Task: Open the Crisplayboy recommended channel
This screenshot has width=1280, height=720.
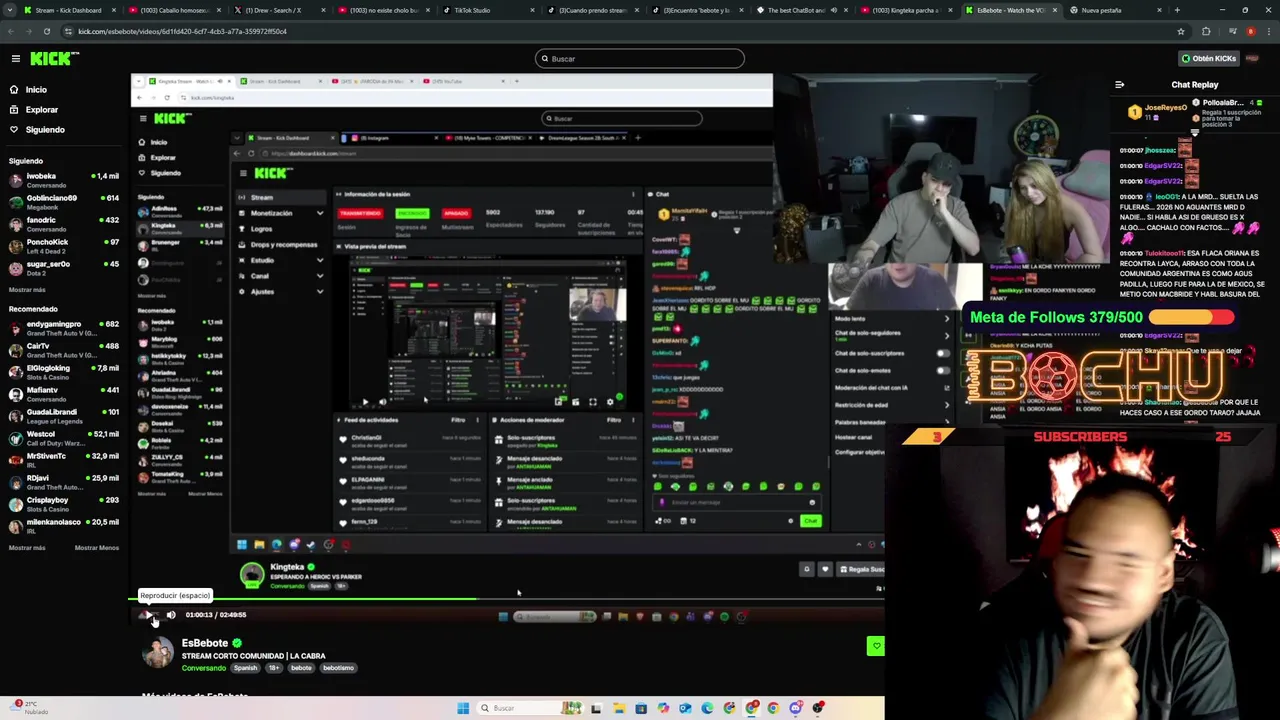Action: [64, 504]
